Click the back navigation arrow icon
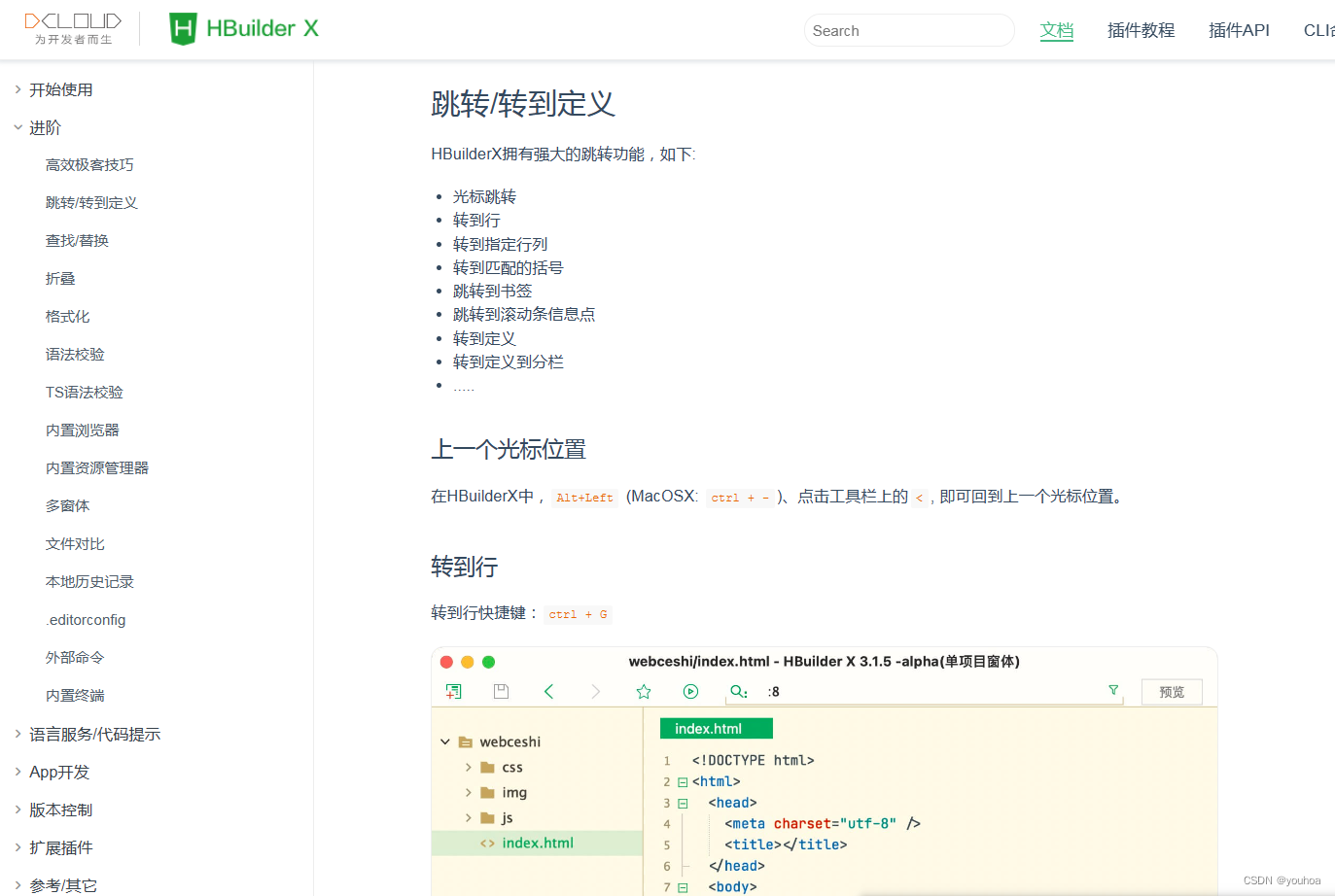Viewport: 1335px width, 896px height. tap(548, 691)
